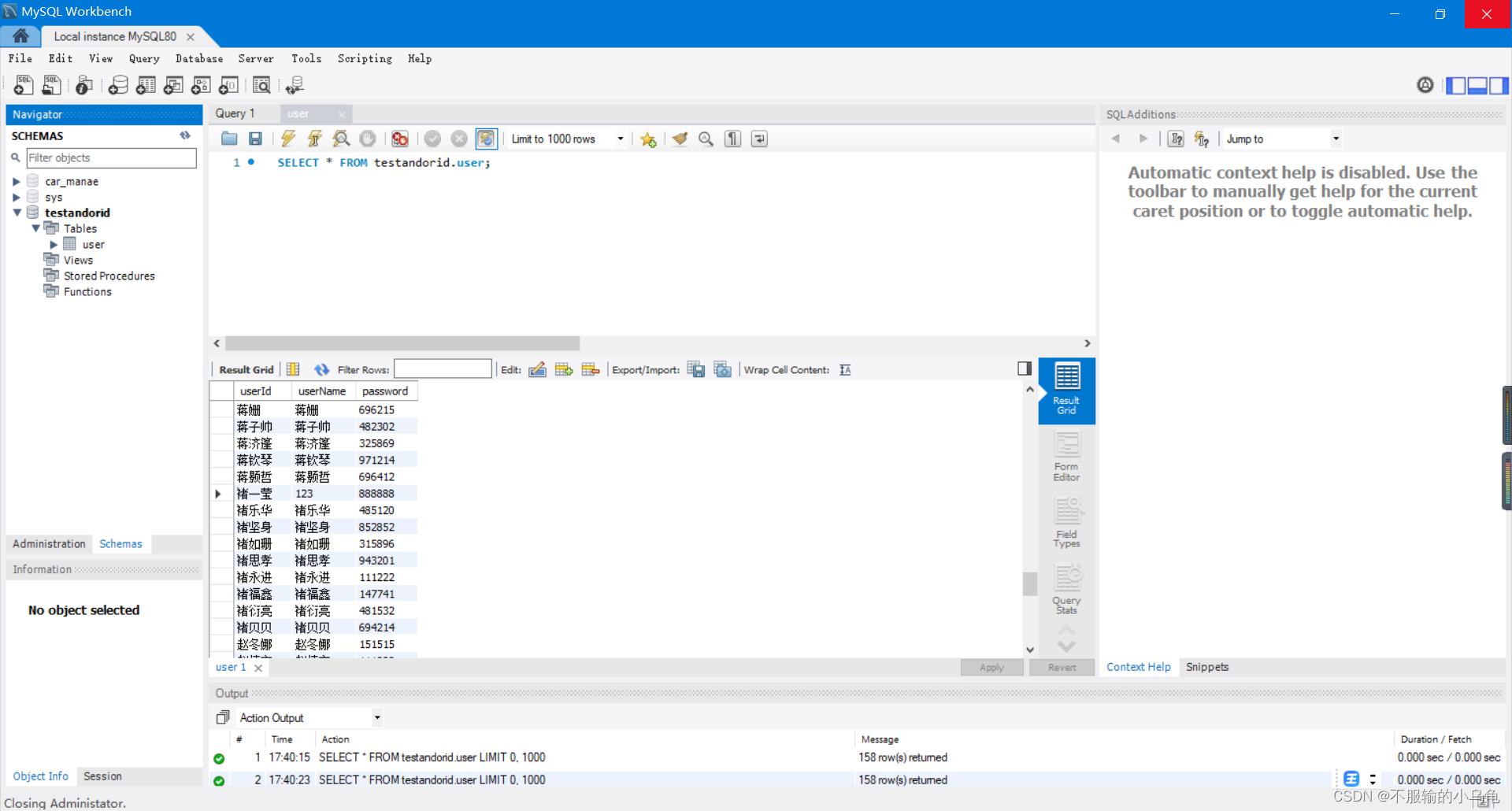Collapse the testandorid schema tree
1512x811 pixels.
(17, 213)
